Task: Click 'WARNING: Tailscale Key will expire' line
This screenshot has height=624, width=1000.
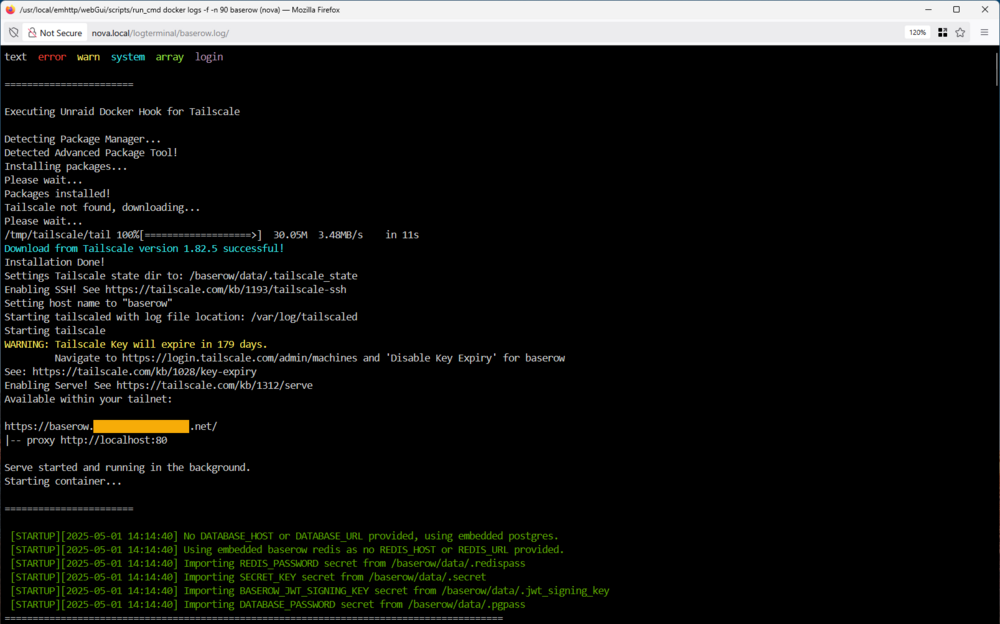Action: pos(136,345)
